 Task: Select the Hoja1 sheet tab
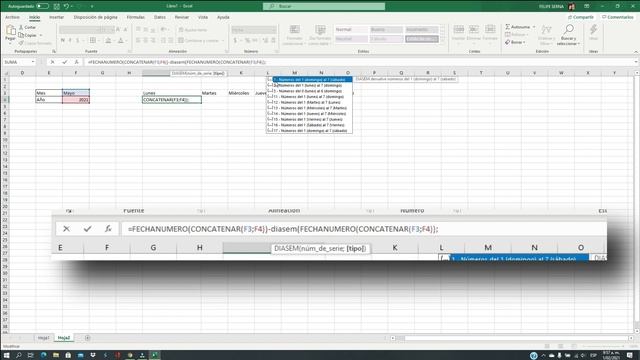point(43,338)
